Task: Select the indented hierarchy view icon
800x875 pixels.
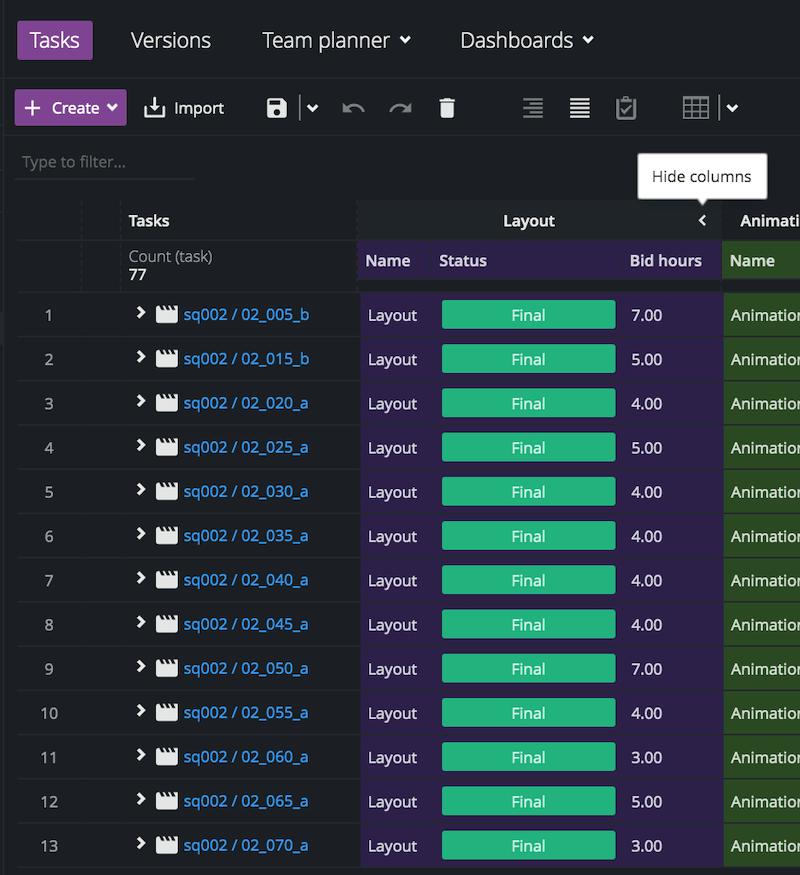Action: click(533, 108)
